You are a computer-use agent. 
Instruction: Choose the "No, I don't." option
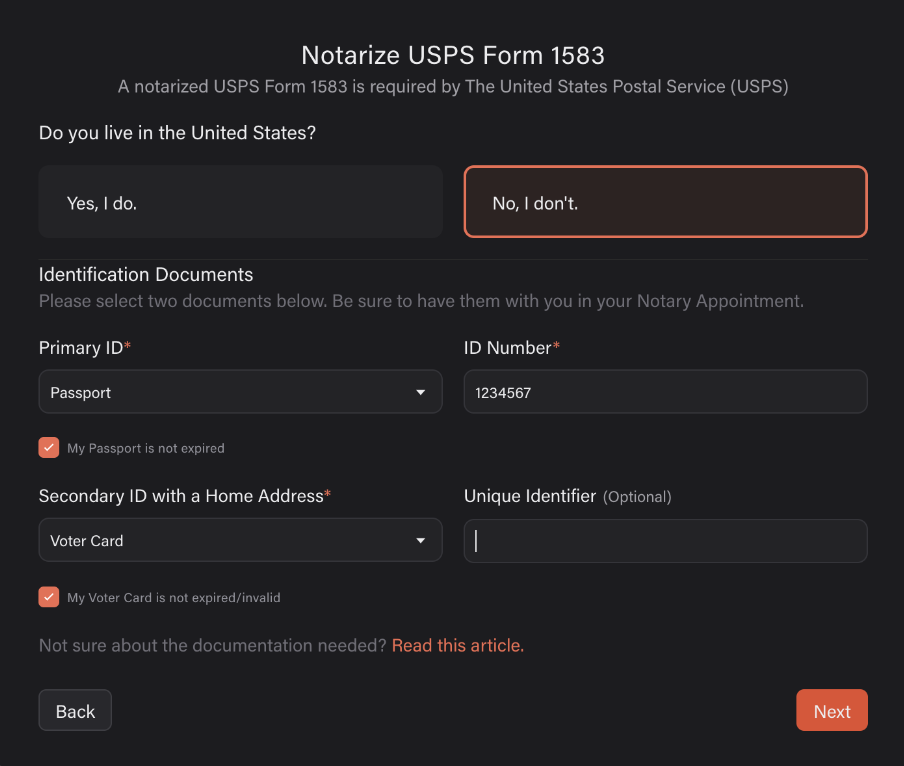tap(666, 202)
